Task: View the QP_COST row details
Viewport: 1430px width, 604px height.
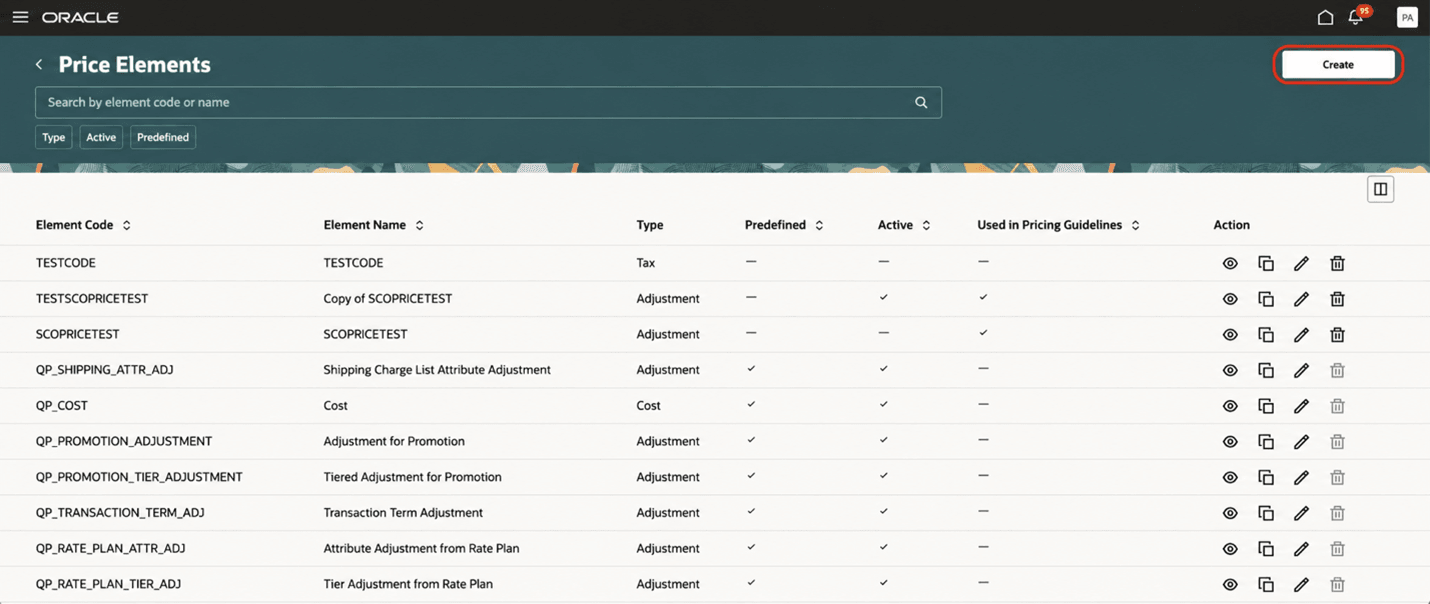Action: pyautogui.click(x=1230, y=406)
